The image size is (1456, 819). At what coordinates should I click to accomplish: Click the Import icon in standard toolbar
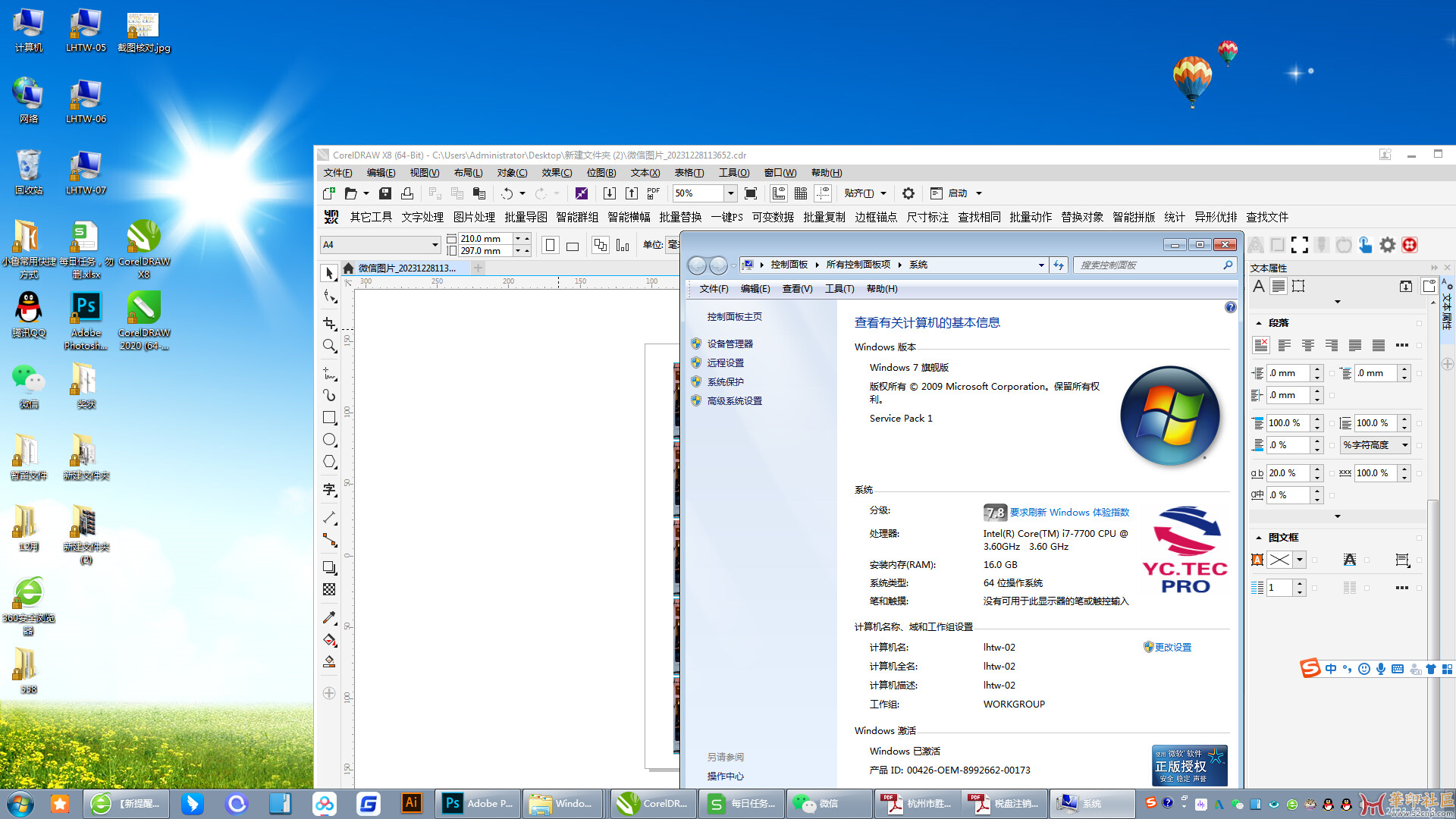609,193
